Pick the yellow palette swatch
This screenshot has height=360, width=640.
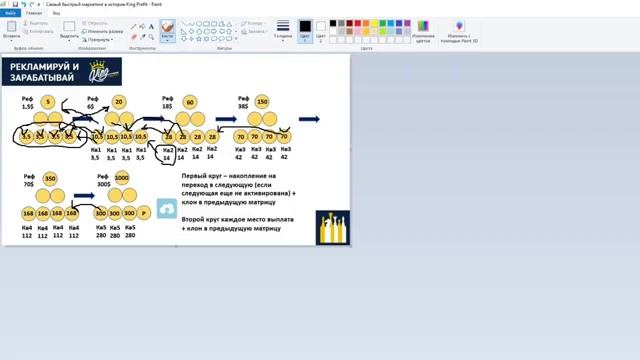pos(374,23)
